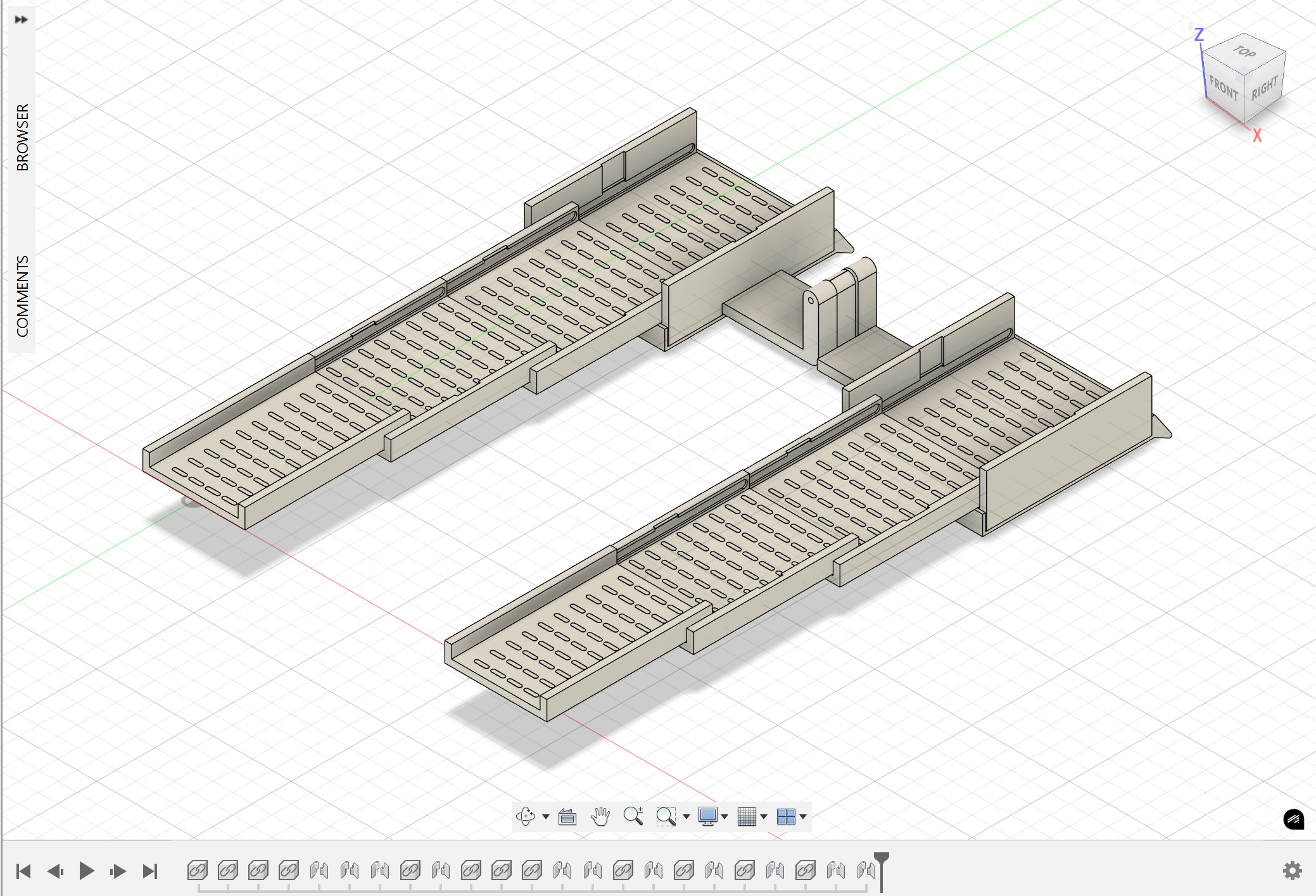Select second linked component timeline feature
Viewport: 1316px width, 896px height.
click(228, 871)
